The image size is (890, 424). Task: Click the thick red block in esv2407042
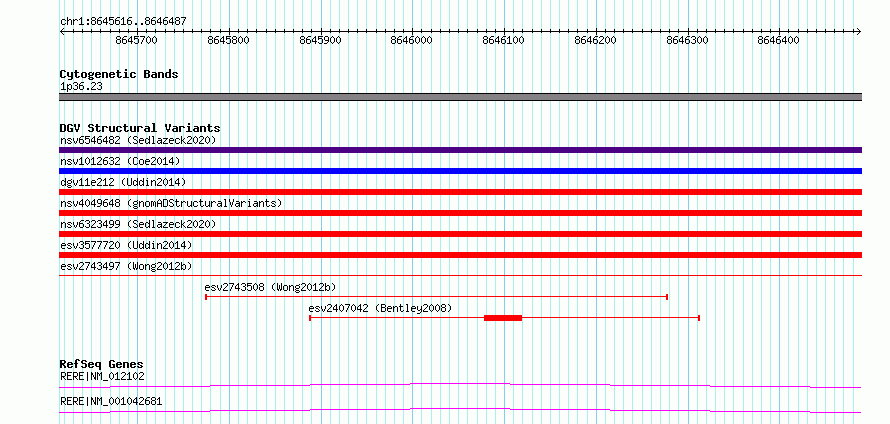503,318
